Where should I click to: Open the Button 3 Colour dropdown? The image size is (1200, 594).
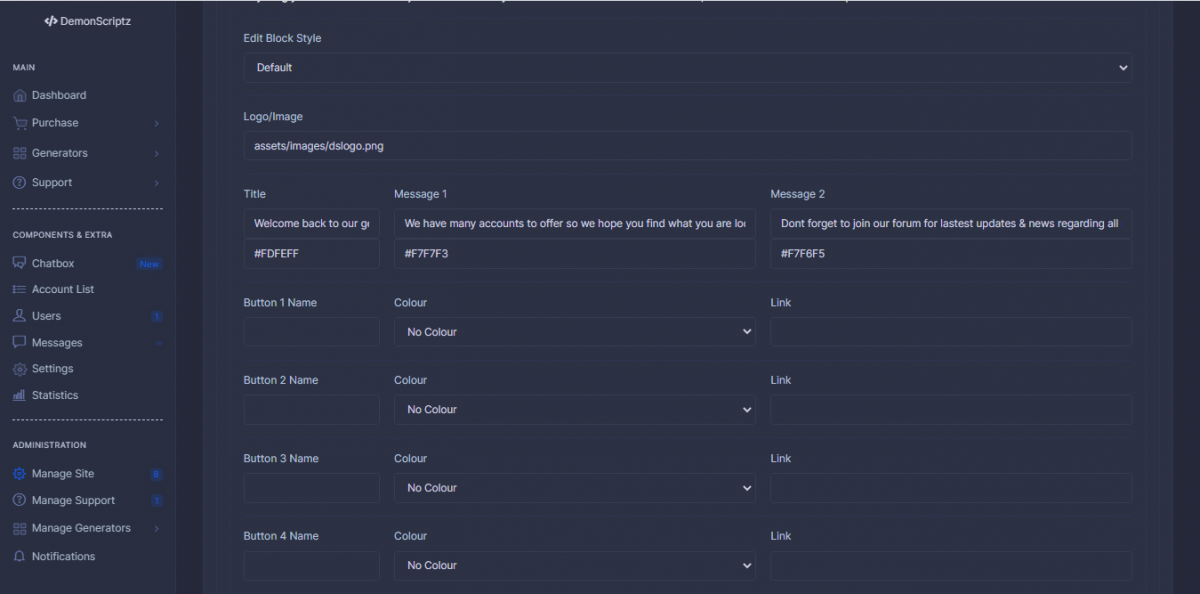click(575, 488)
